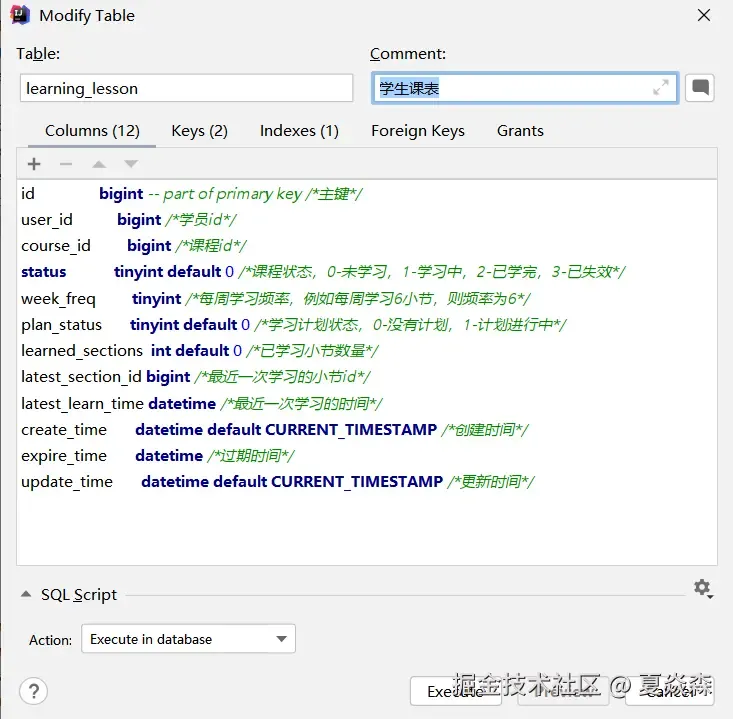The height and width of the screenshot is (719, 733).
Task: Switch to the Indexes (1) tab
Action: click(299, 131)
